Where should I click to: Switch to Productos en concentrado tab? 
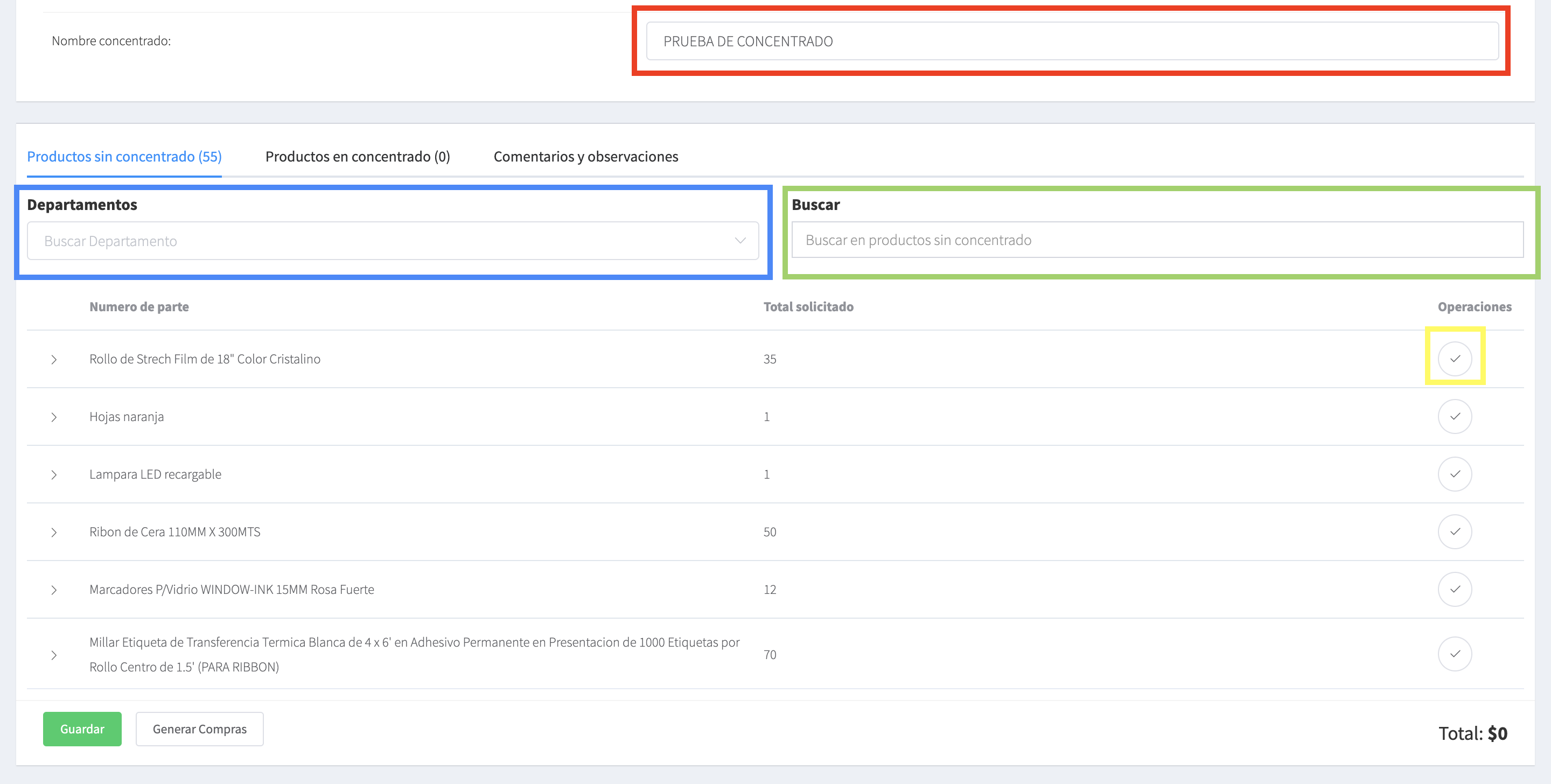coord(358,157)
